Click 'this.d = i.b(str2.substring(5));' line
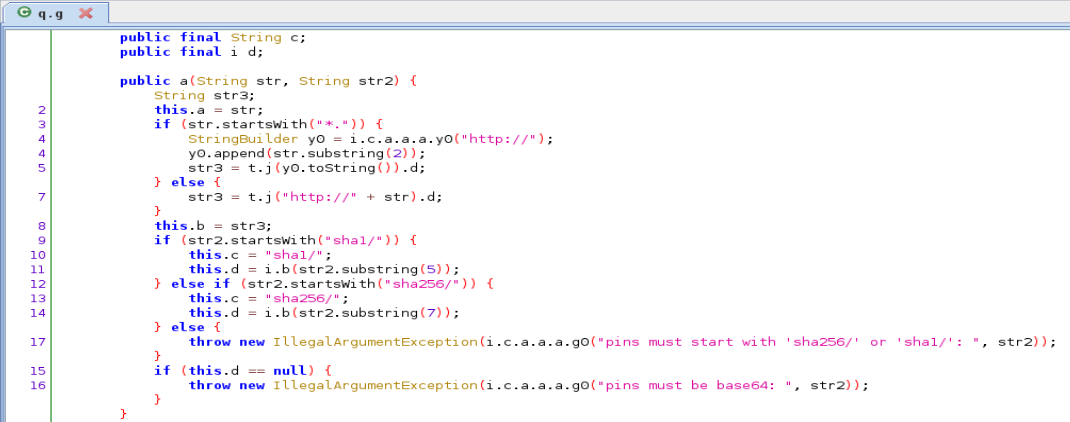Screen dimensions: 1070x422 pos(323,269)
